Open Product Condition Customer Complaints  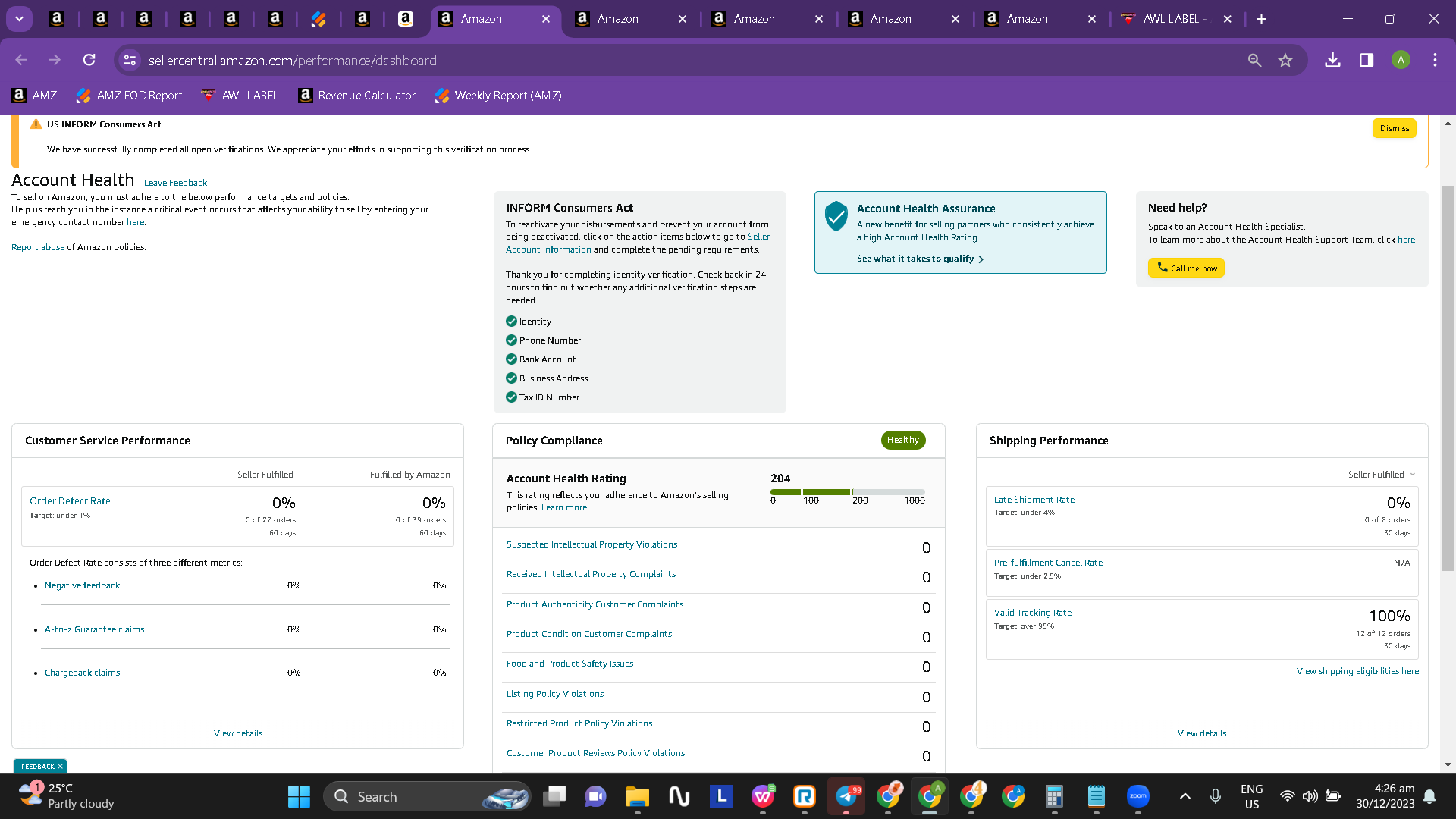pos(589,634)
